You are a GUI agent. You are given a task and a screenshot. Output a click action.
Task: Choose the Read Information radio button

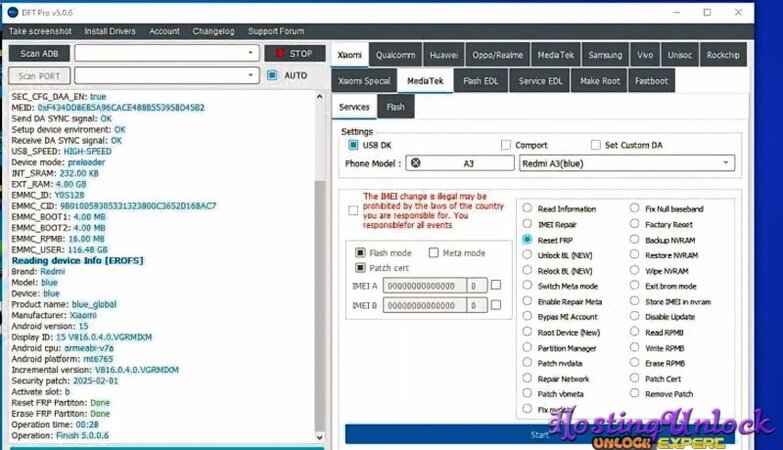click(x=528, y=209)
